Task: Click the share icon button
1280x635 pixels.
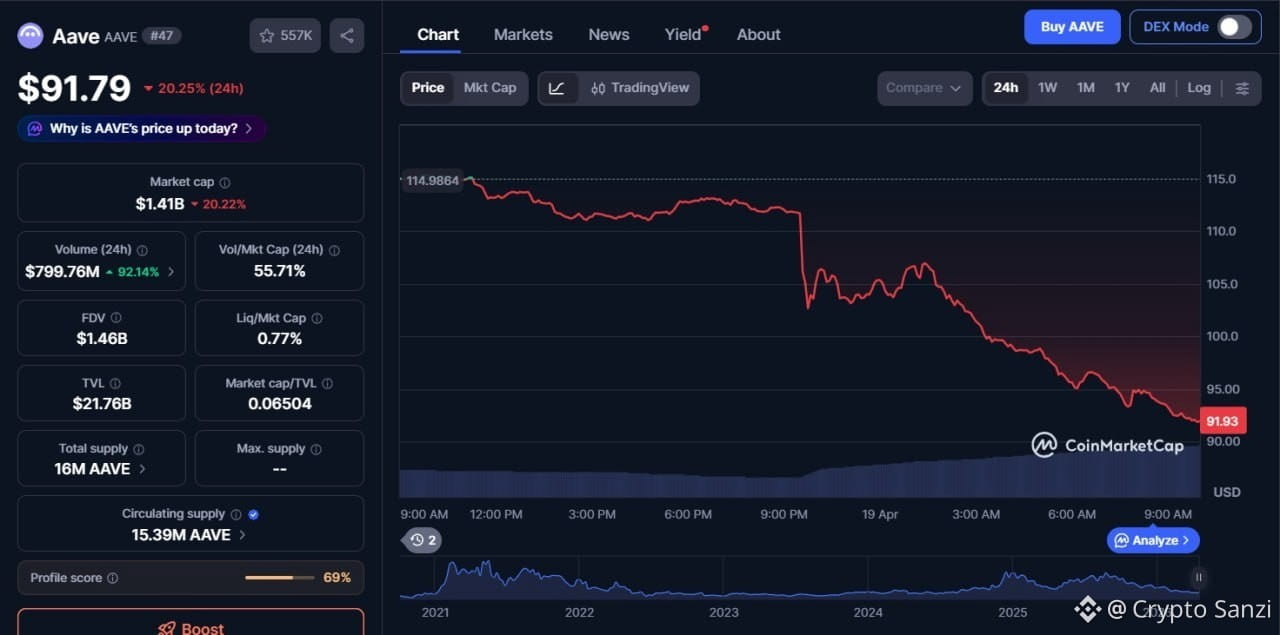Action: 347,35
